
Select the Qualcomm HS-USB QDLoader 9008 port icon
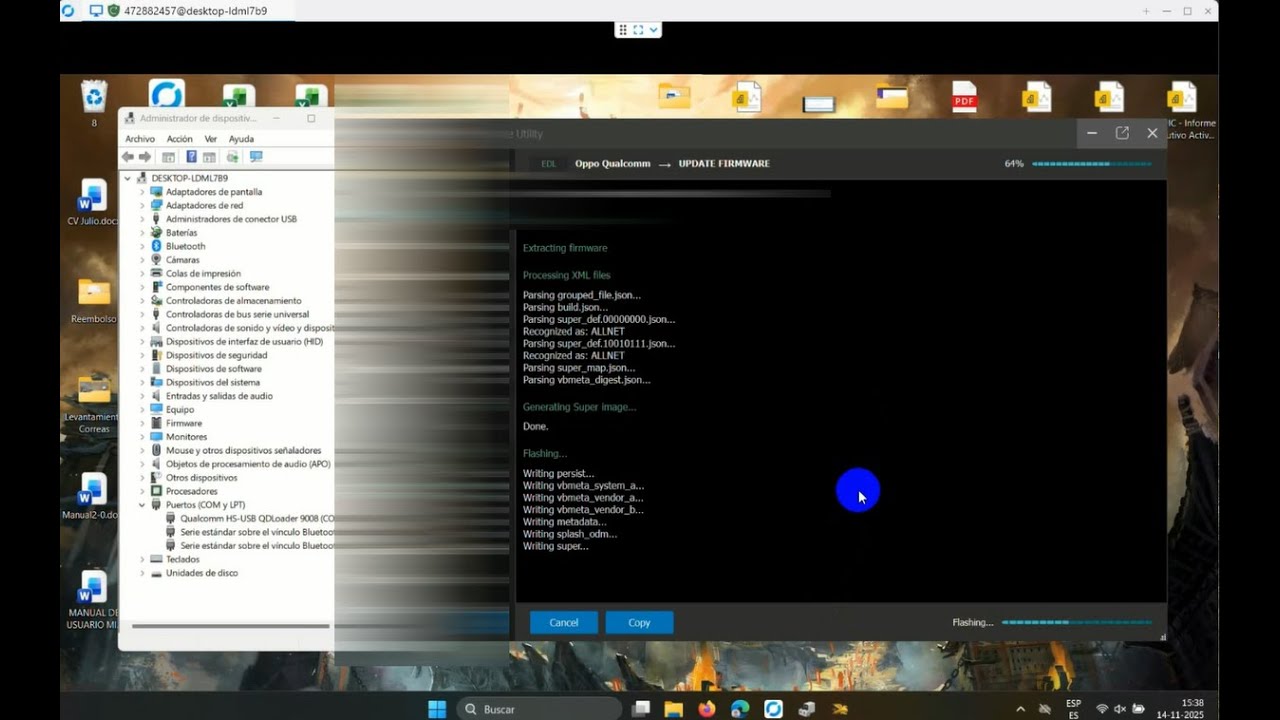click(x=171, y=518)
